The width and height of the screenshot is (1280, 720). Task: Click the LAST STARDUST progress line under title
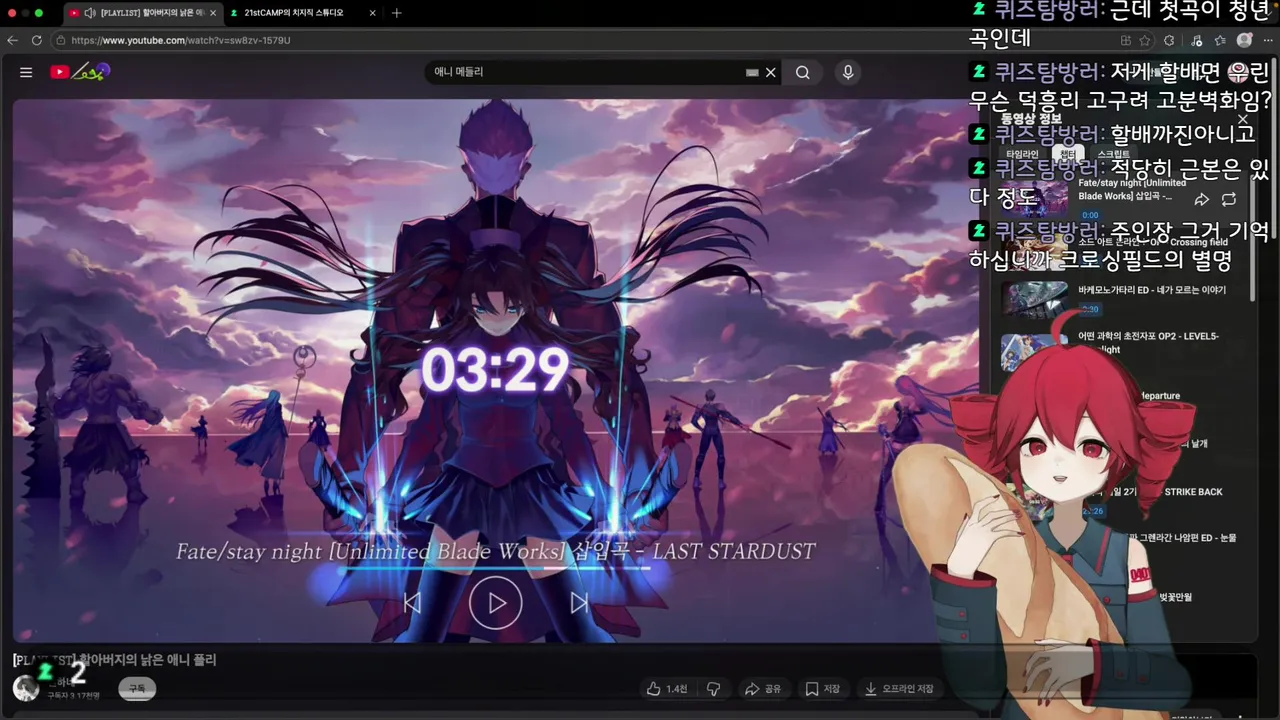click(495, 568)
